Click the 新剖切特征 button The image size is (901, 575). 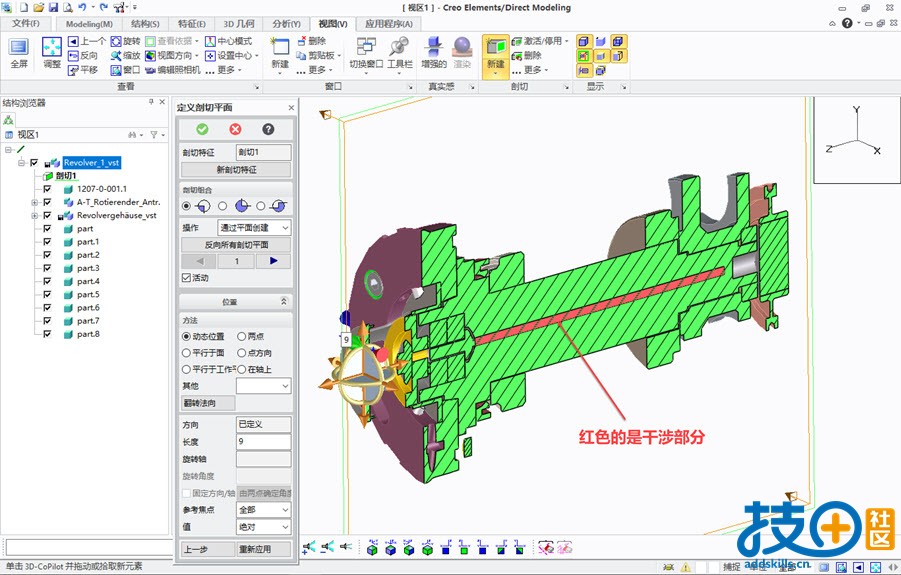(236, 169)
